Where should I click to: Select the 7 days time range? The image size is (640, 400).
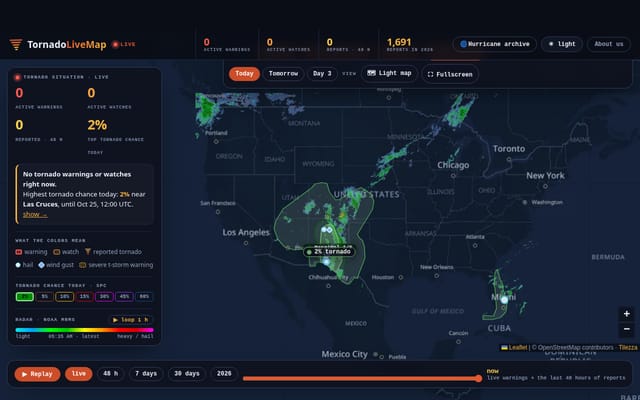[146, 373]
